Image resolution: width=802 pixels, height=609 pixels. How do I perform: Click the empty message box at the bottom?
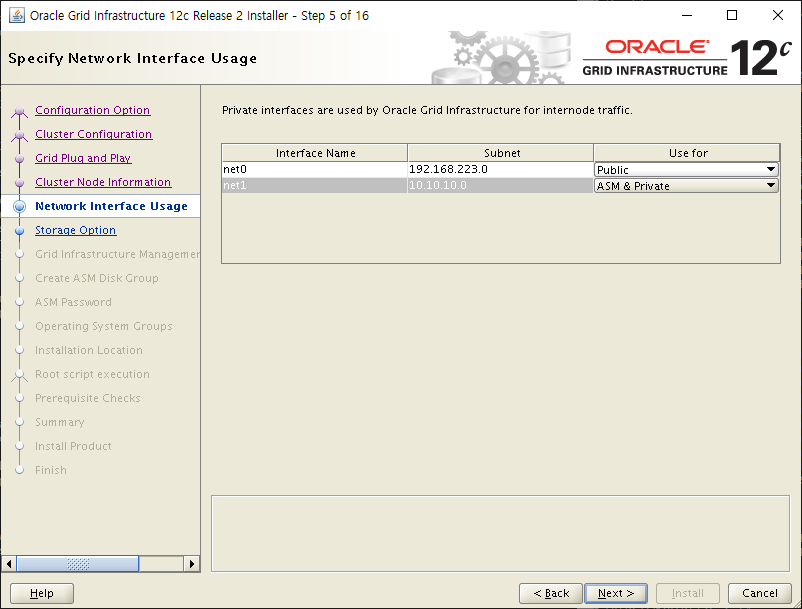click(500, 533)
